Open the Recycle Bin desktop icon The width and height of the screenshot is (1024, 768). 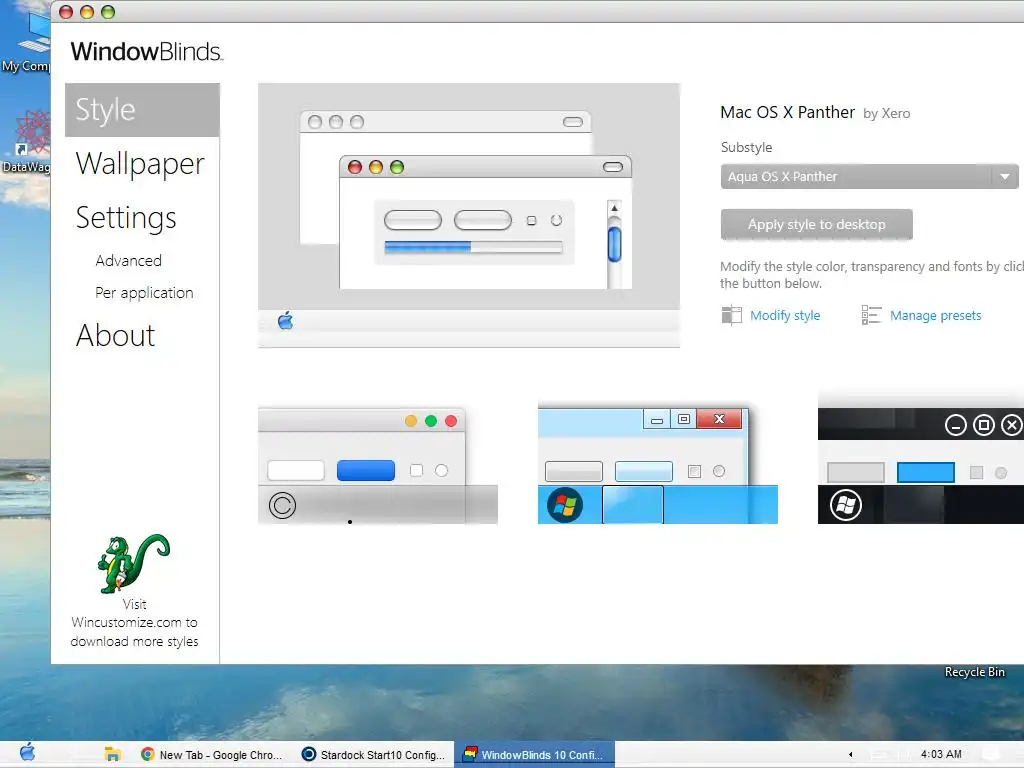(x=974, y=672)
